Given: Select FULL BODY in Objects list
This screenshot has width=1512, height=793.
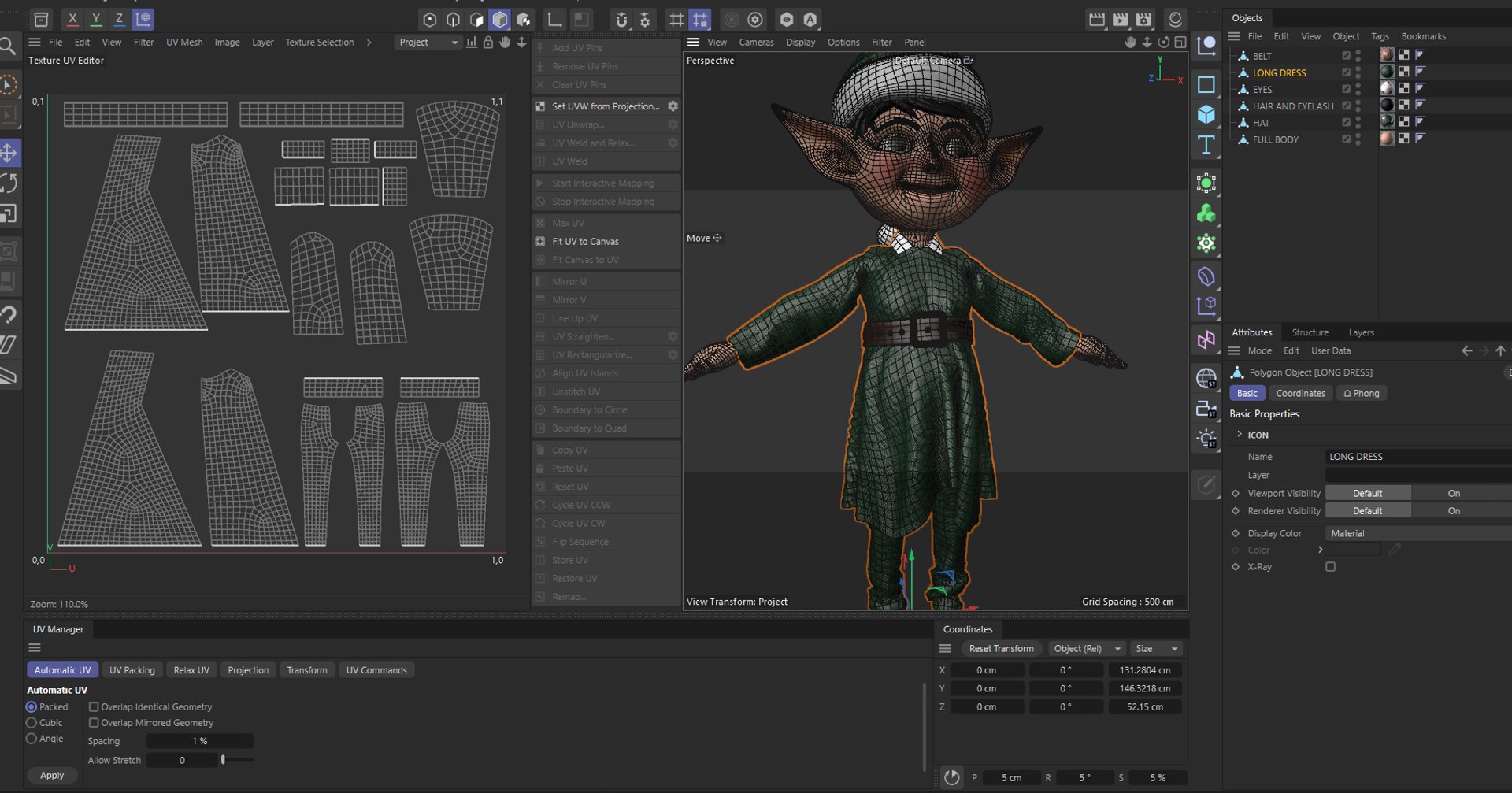Looking at the screenshot, I should (1275, 139).
